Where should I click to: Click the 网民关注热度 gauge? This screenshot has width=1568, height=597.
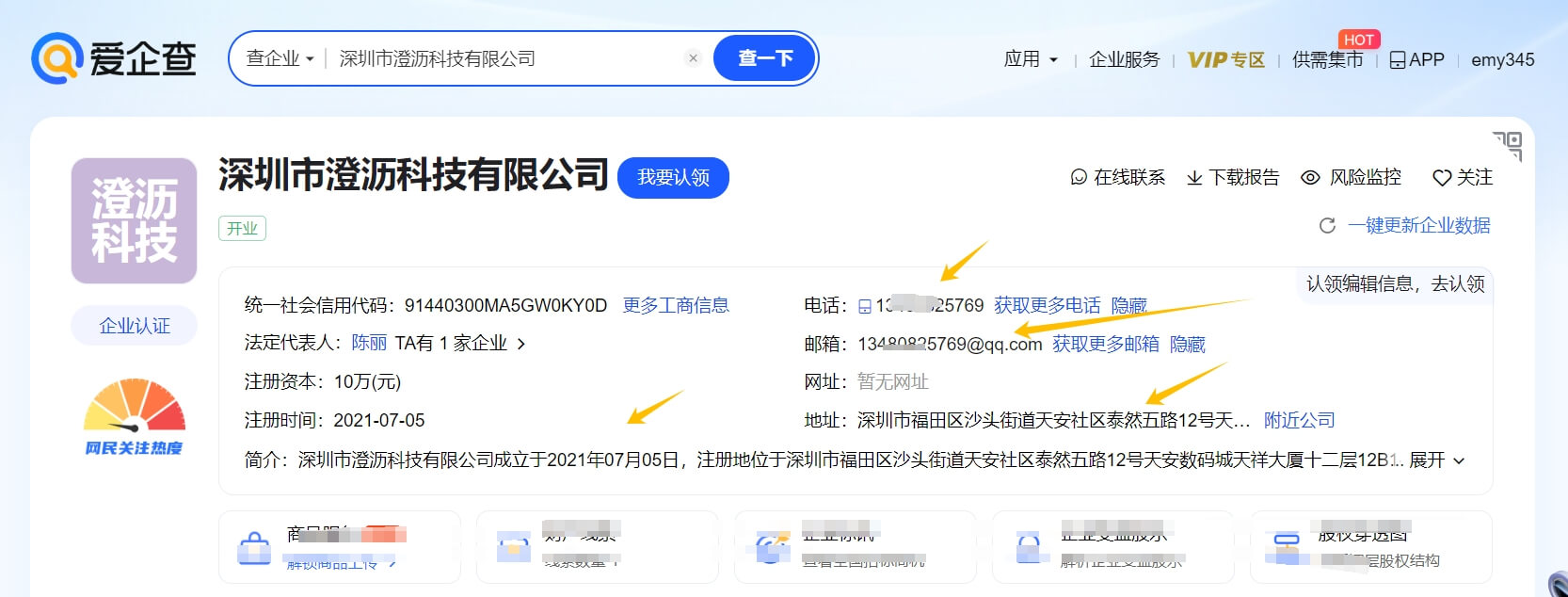point(134,416)
